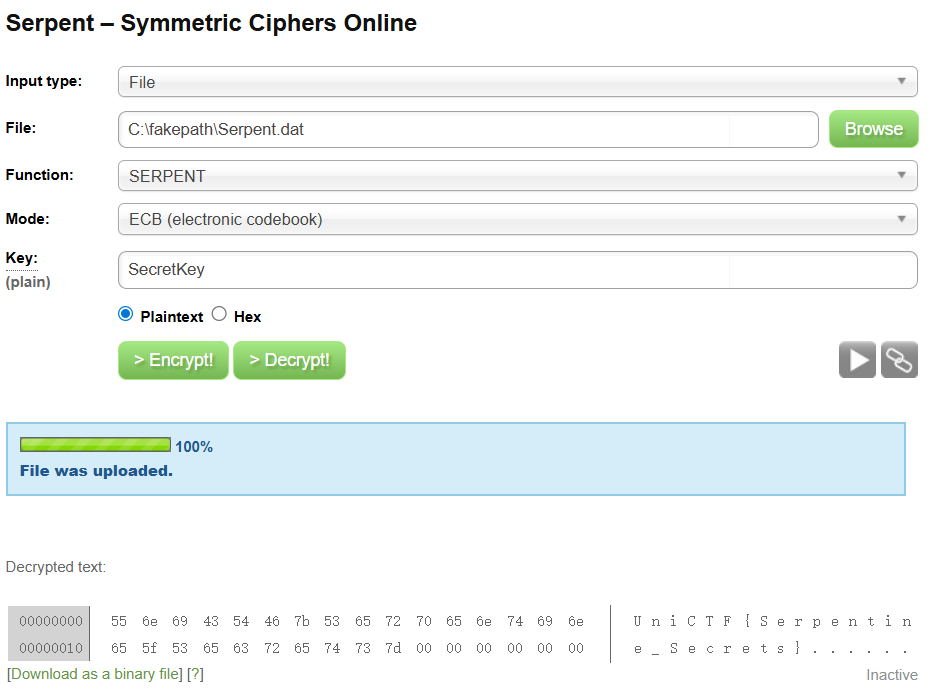Click the File path text field

point(467,129)
